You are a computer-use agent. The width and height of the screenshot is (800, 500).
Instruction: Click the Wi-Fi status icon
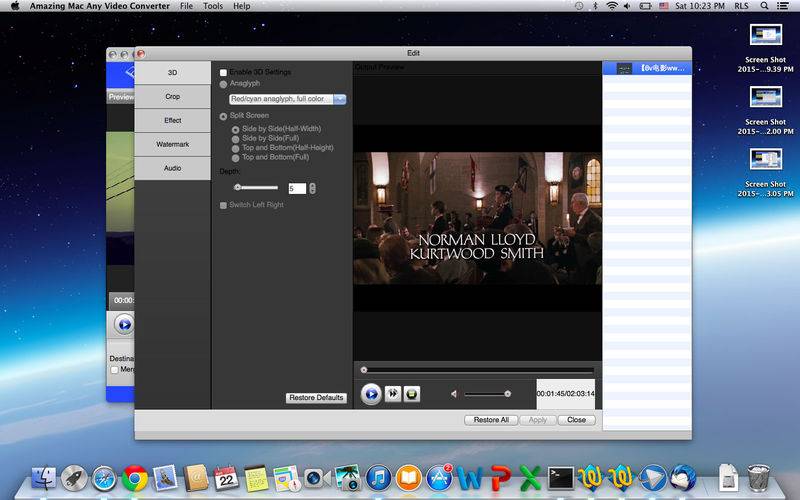(x=611, y=6)
